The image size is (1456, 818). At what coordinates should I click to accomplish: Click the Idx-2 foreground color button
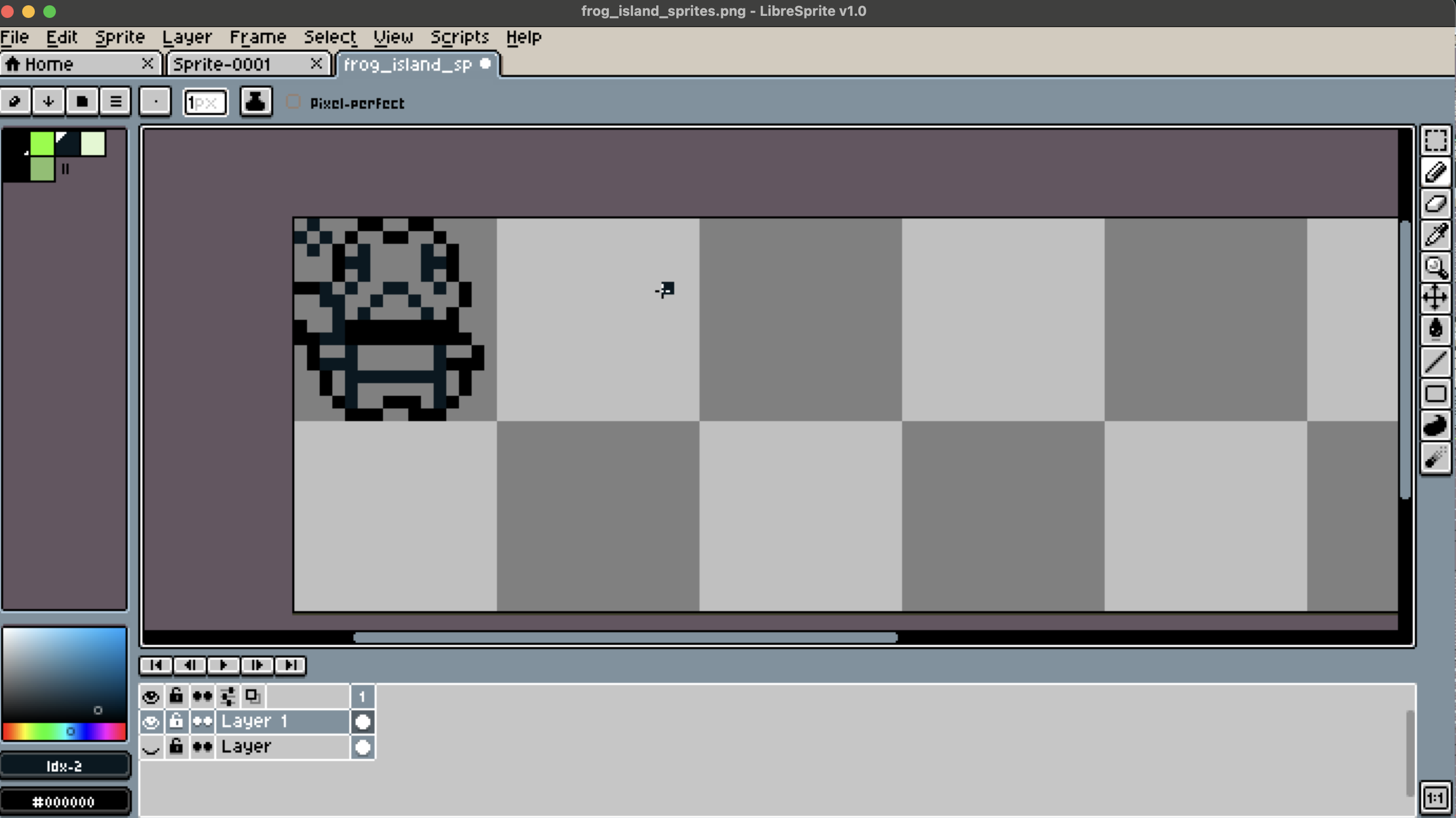coord(64,766)
